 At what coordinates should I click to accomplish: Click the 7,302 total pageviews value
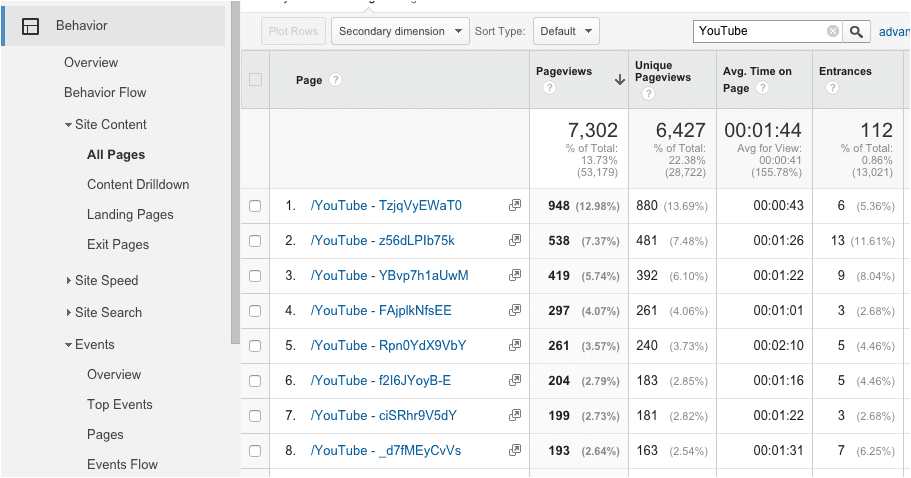point(593,130)
